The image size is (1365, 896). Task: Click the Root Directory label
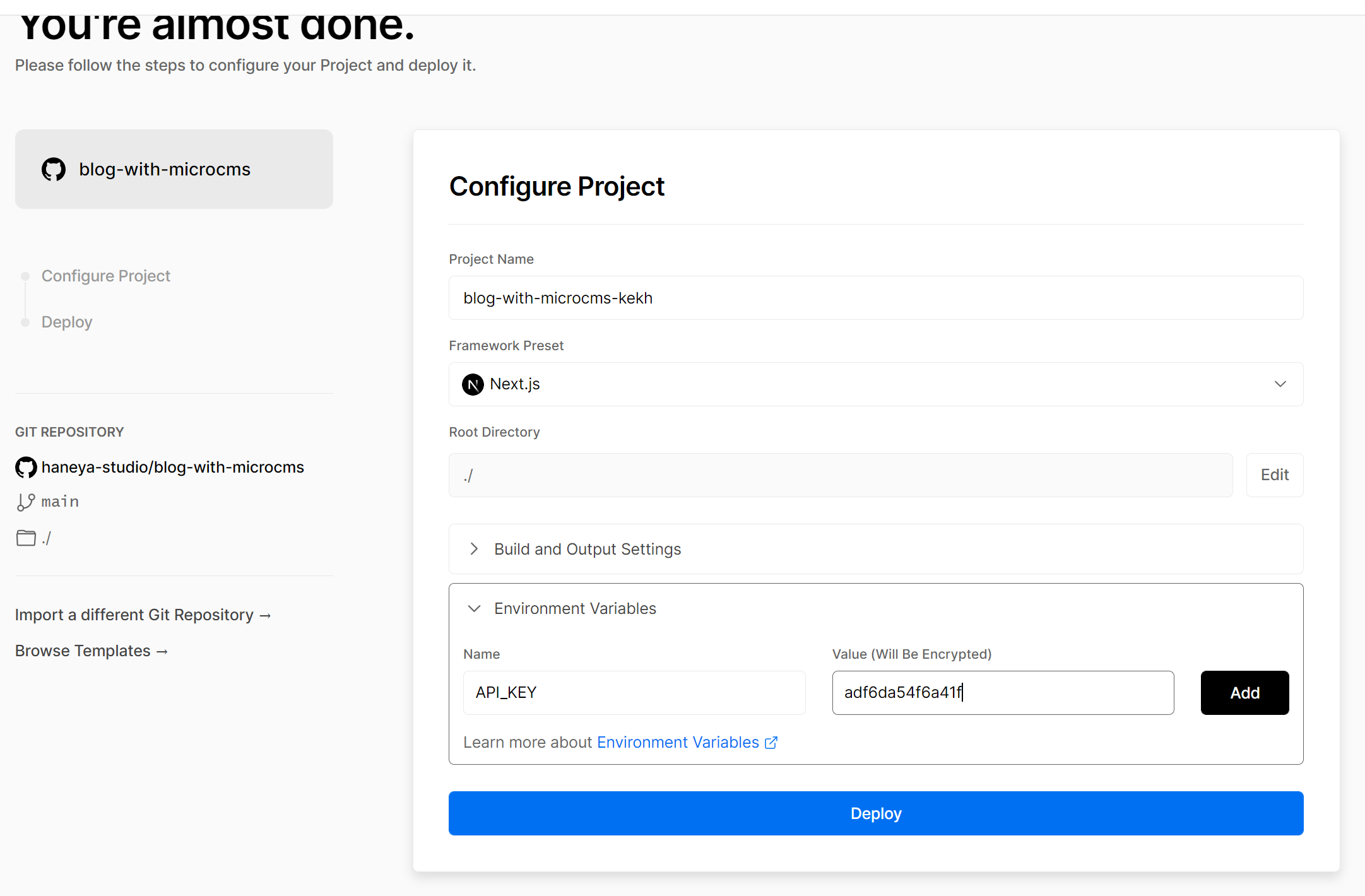coord(494,432)
